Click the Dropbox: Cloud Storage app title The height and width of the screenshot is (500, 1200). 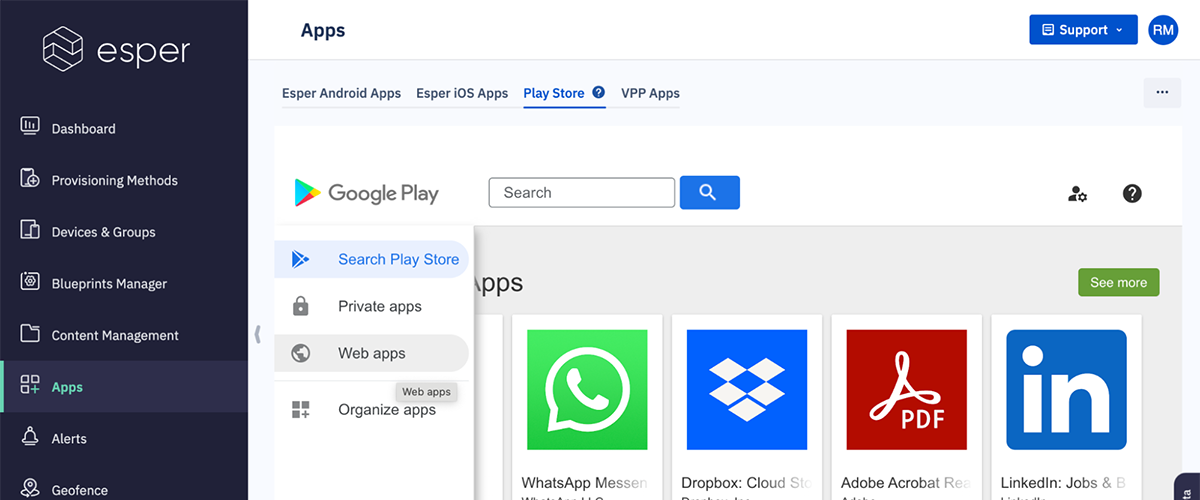[744, 483]
